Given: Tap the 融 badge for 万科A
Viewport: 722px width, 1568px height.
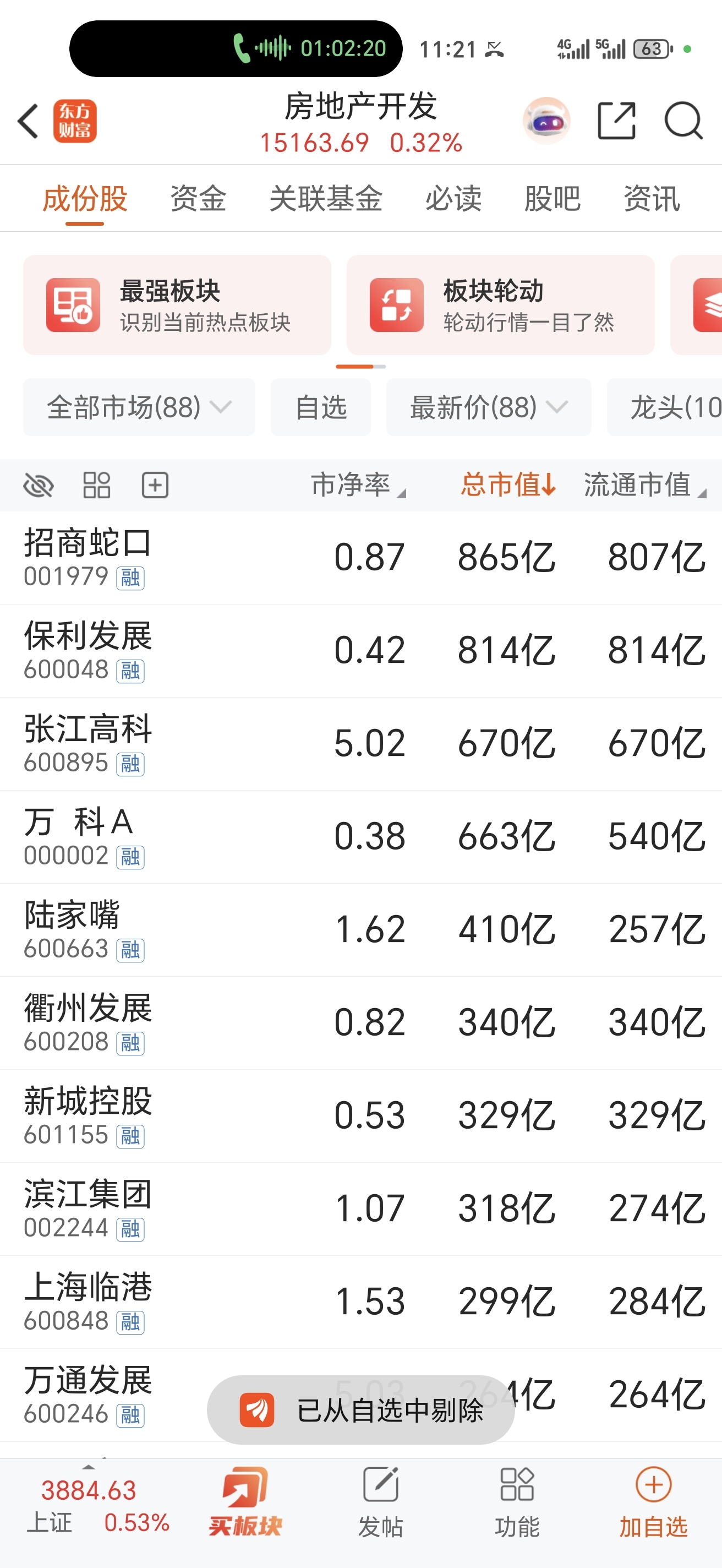Looking at the screenshot, I should coord(130,857).
